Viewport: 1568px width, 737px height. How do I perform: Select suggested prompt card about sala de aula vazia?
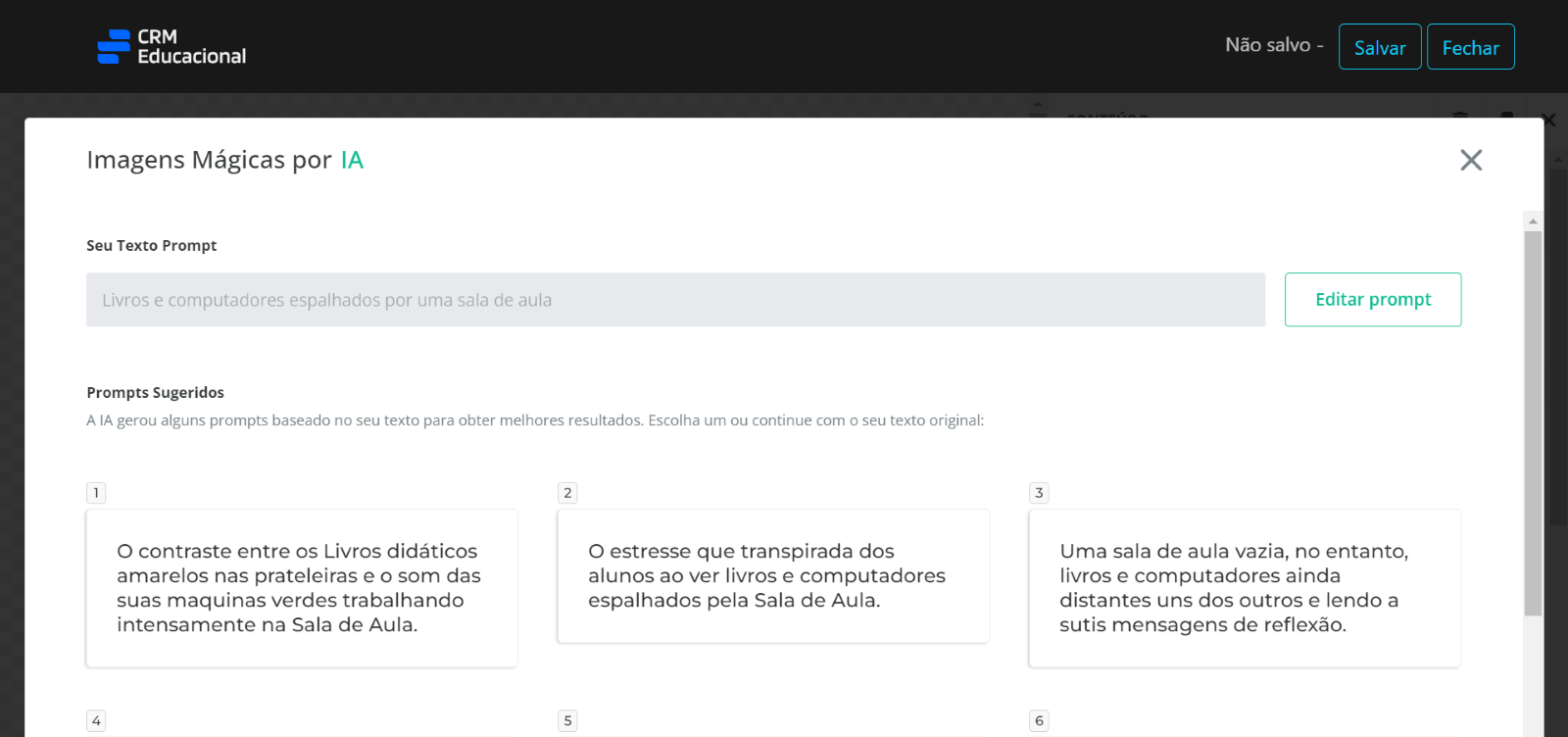click(x=1245, y=588)
